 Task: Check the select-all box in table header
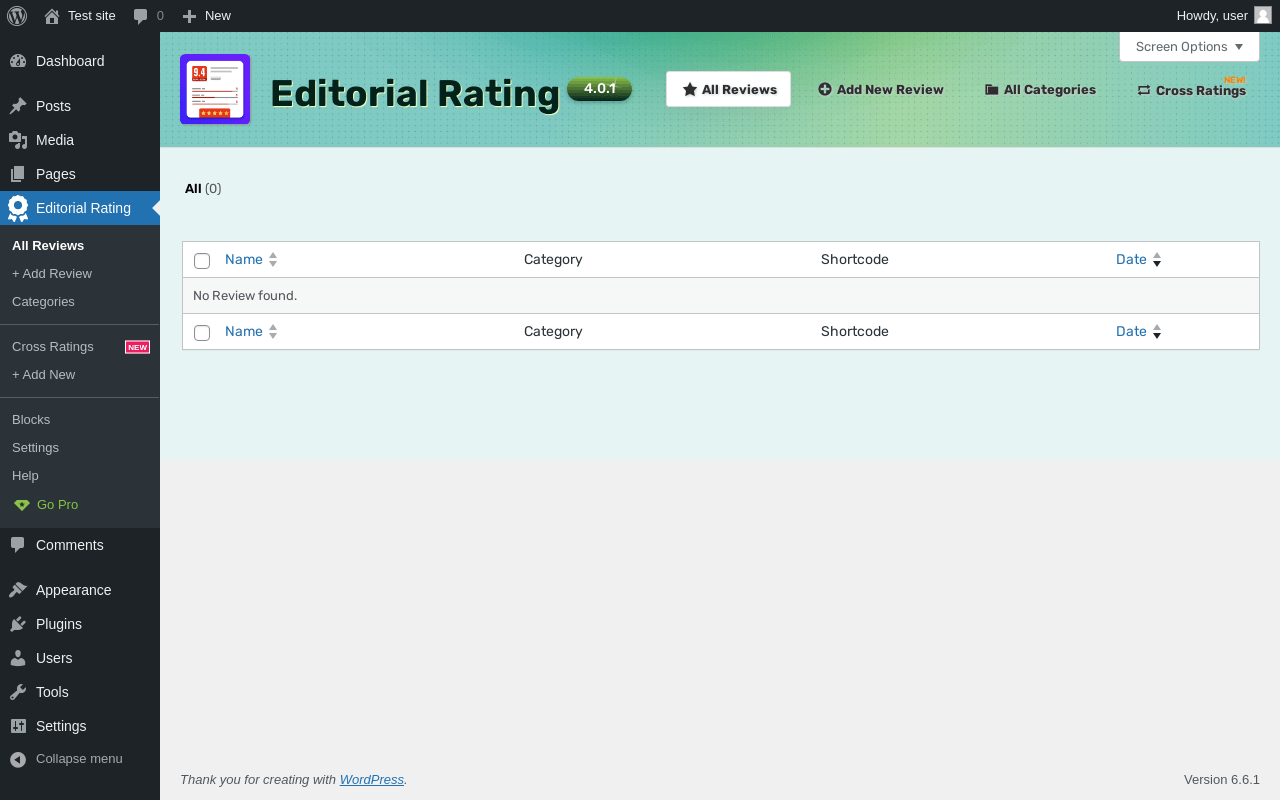pos(202,260)
